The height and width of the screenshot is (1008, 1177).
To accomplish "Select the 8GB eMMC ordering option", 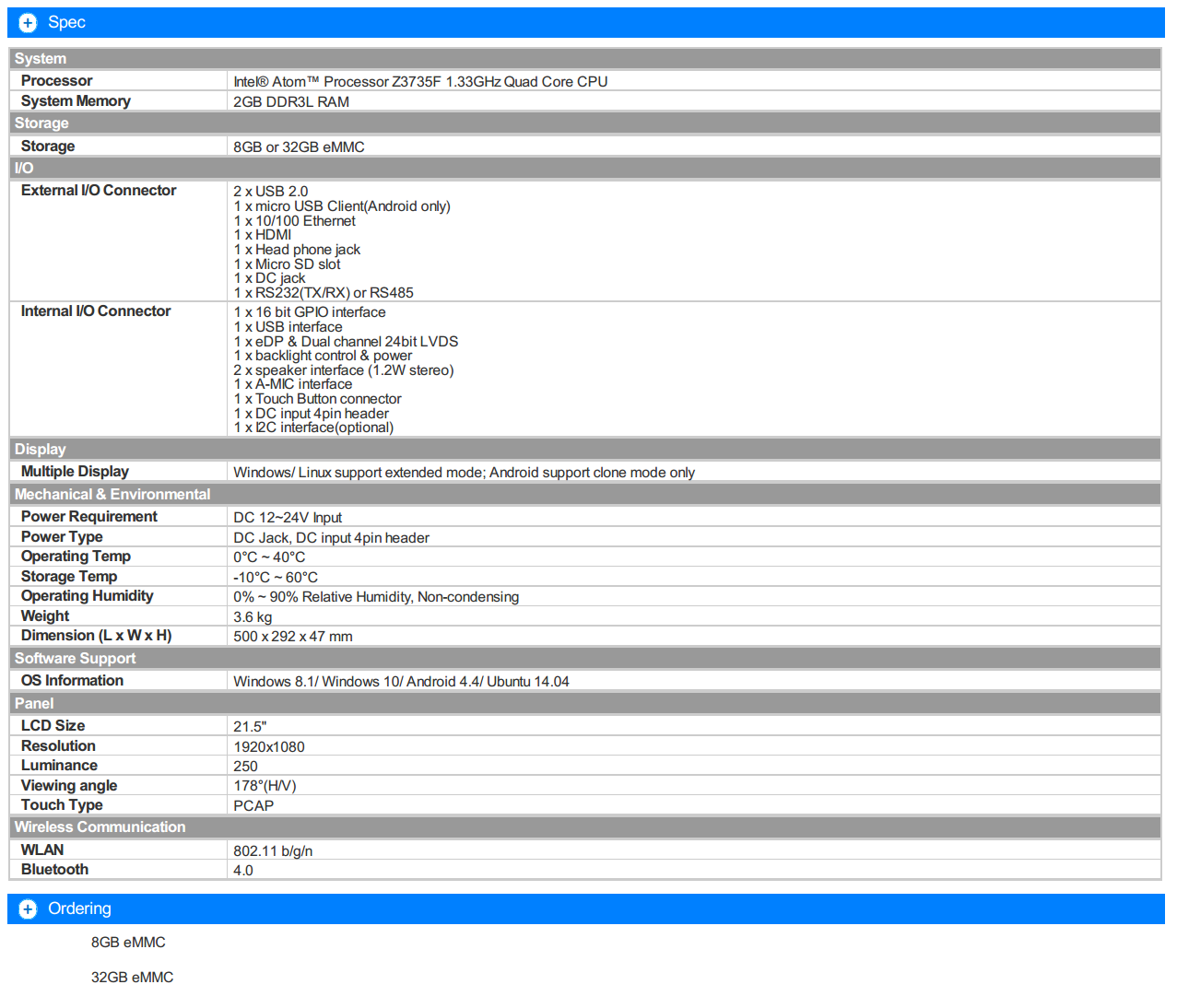I will click(128, 943).
